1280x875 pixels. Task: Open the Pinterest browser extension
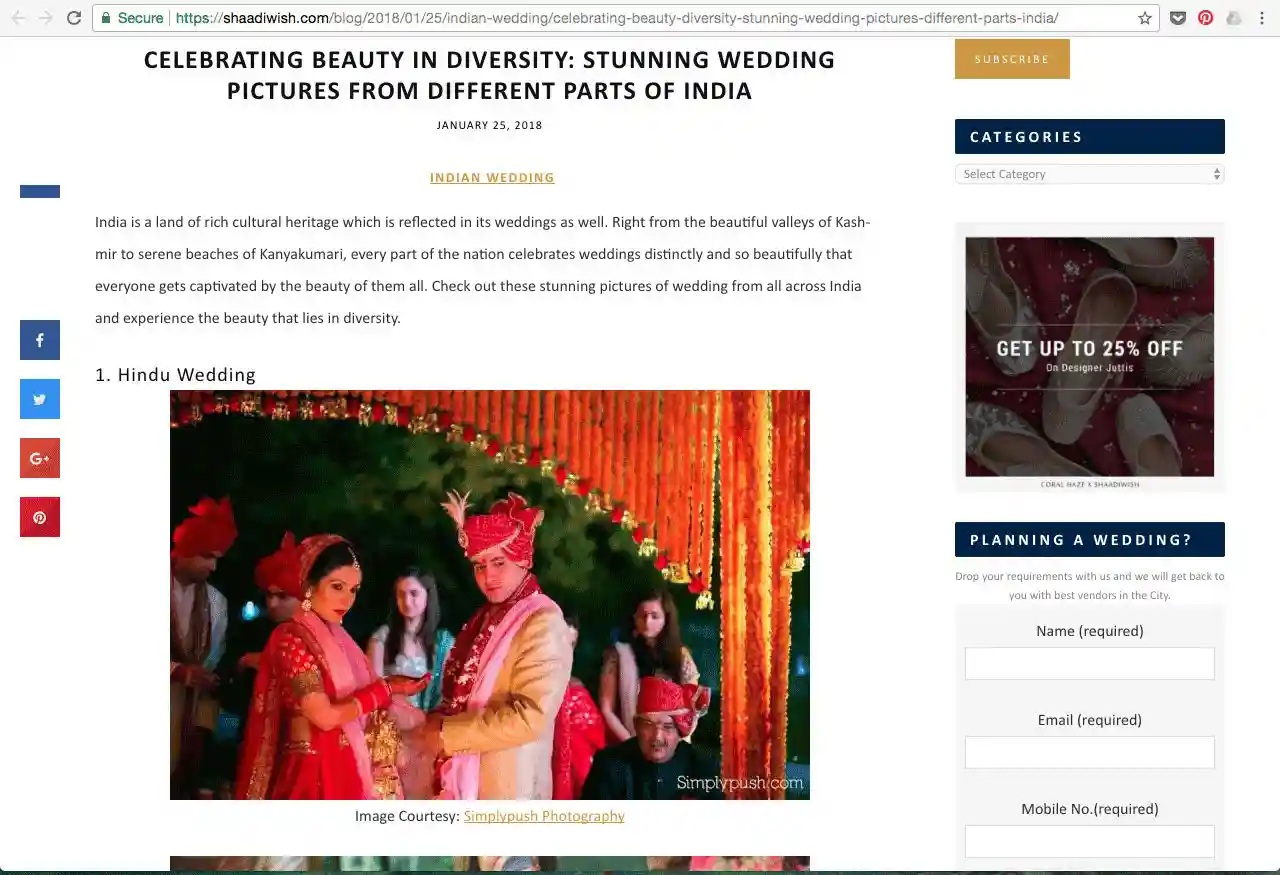(1206, 18)
